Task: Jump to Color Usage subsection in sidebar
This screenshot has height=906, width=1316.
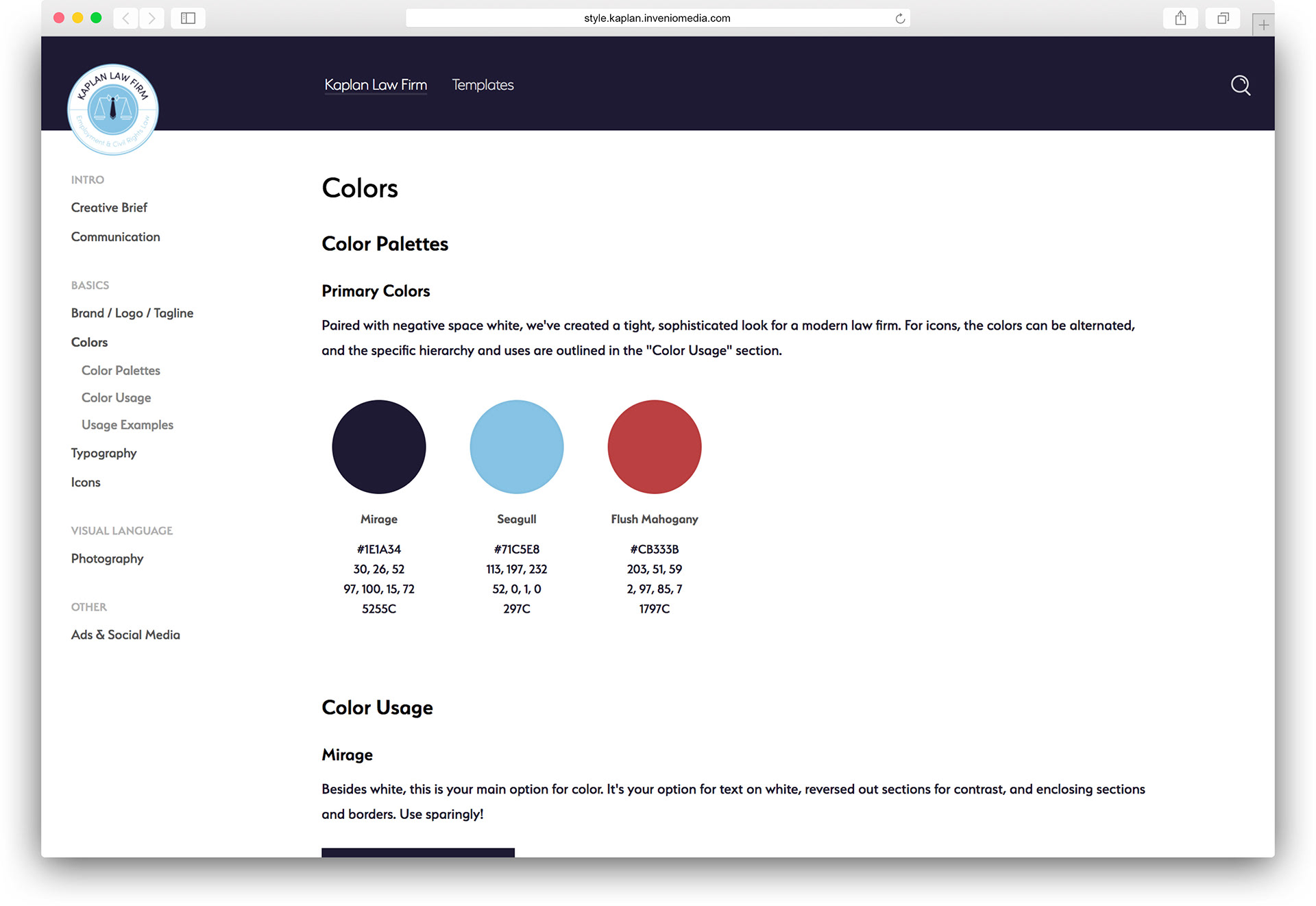Action: pos(116,398)
